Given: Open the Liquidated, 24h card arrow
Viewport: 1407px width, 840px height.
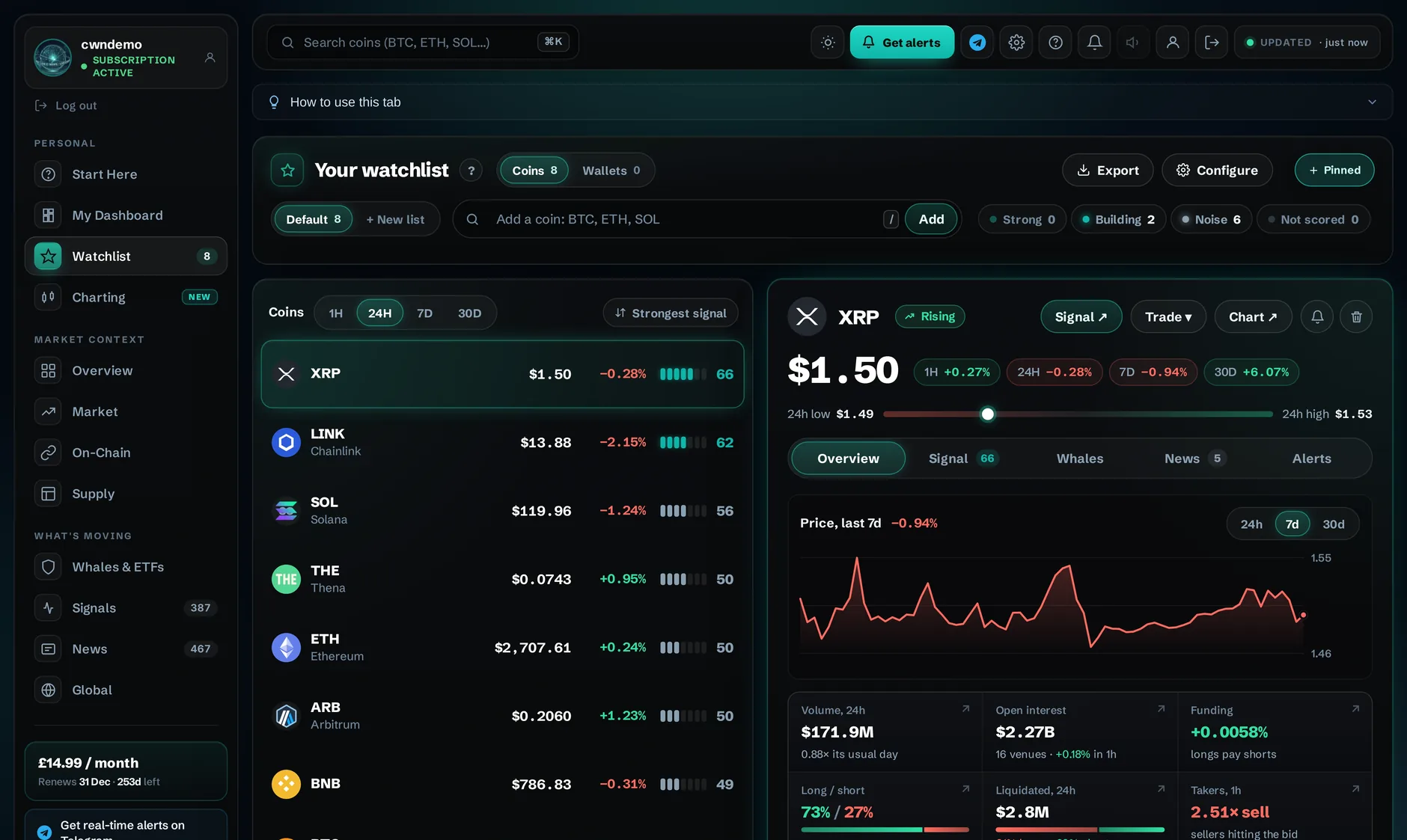Looking at the screenshot, I should [1161, 789].
